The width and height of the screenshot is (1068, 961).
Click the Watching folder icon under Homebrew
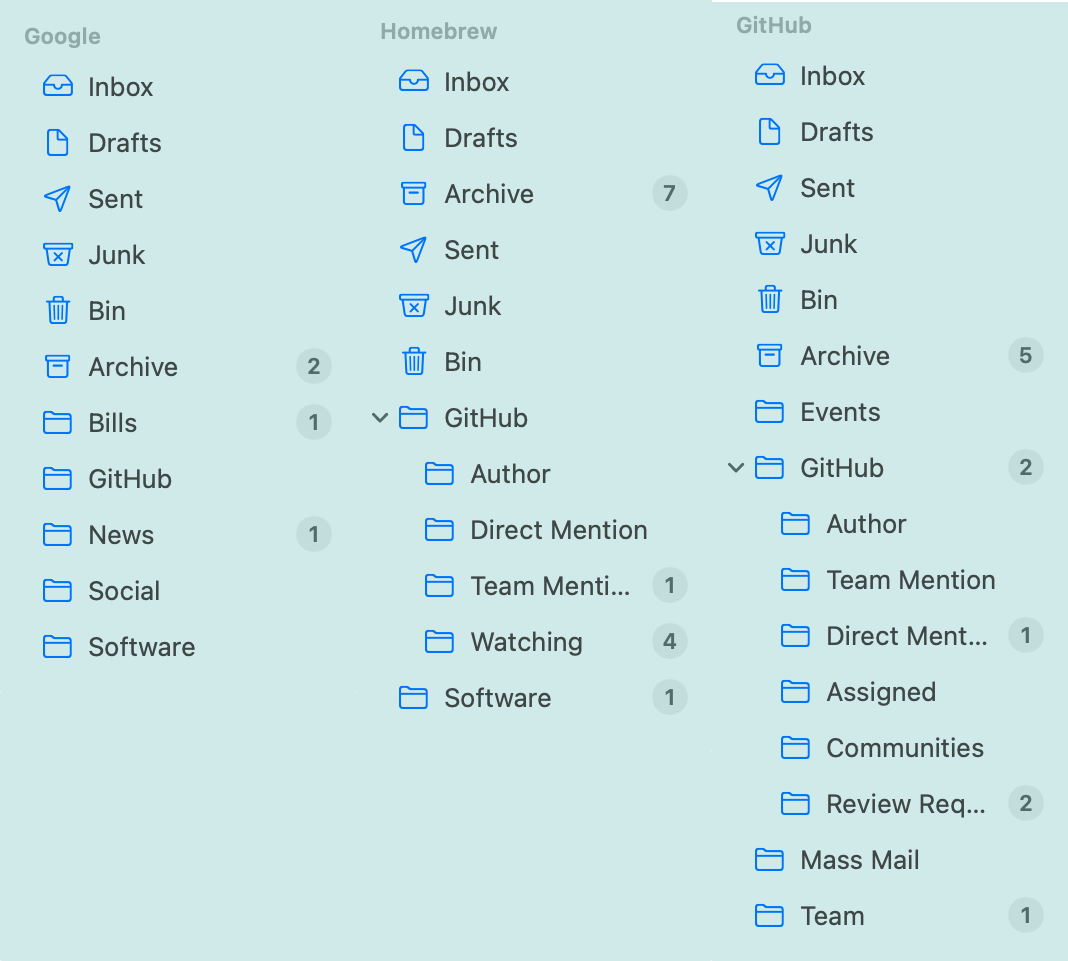pyautogui.click(x=439, y=642)
